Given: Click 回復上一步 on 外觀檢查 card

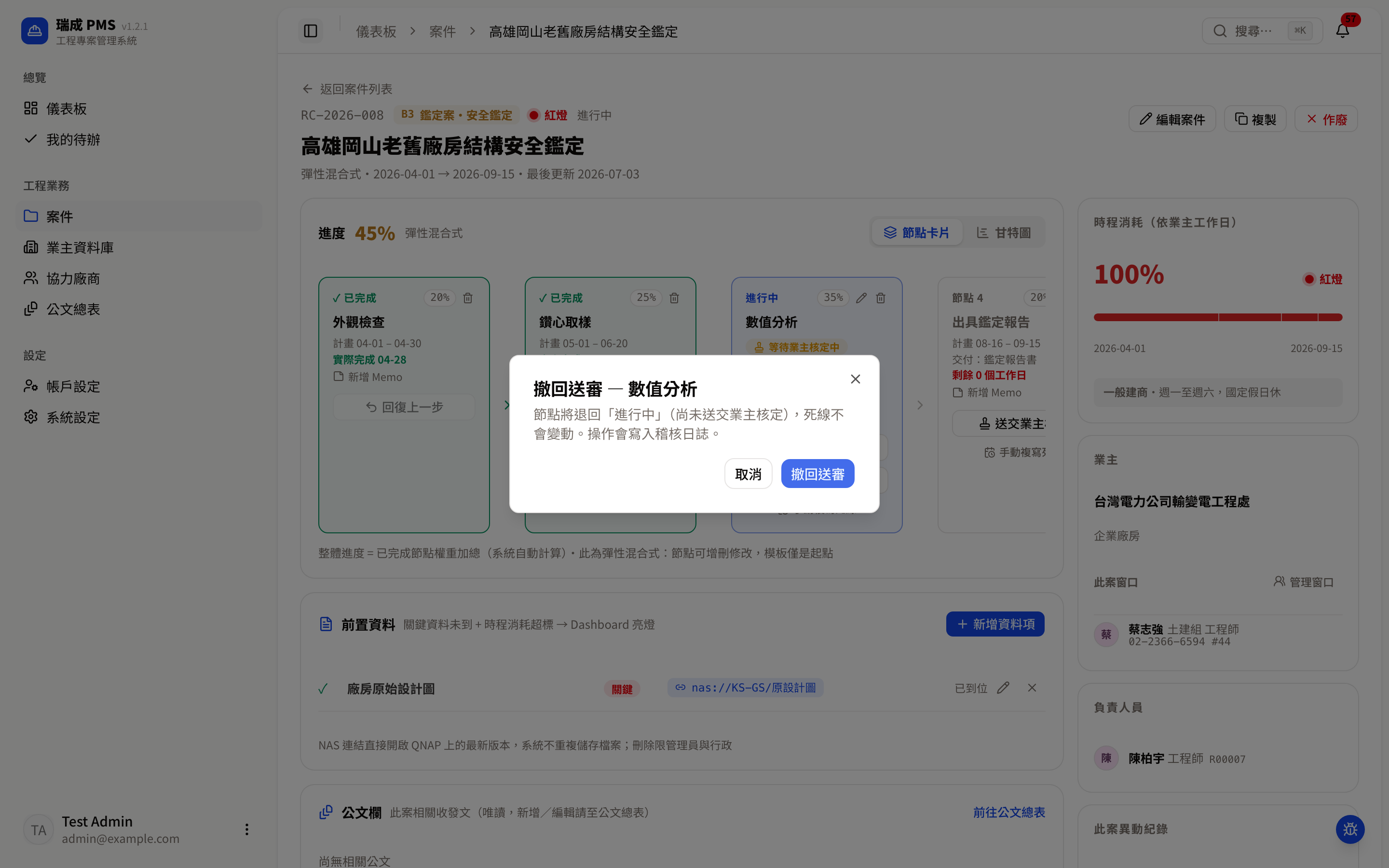Looking at the screenshot, I should (404, 407).
